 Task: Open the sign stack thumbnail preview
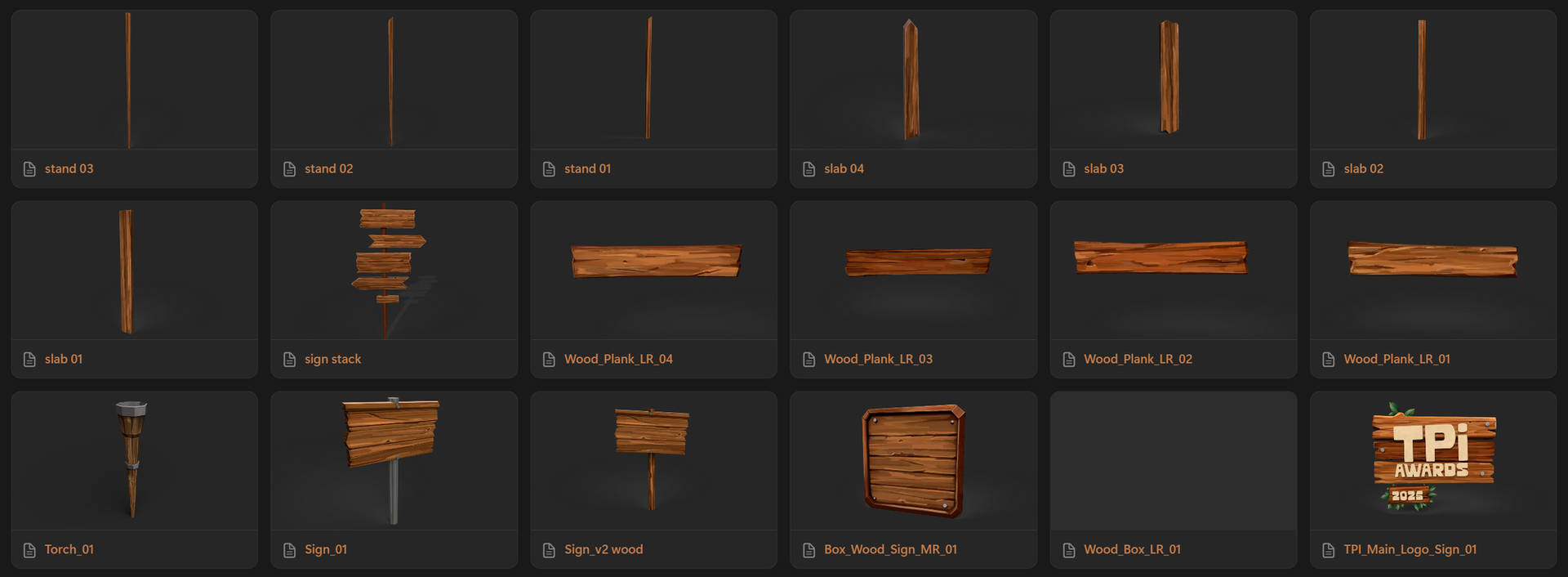click(x=394, y=271)
